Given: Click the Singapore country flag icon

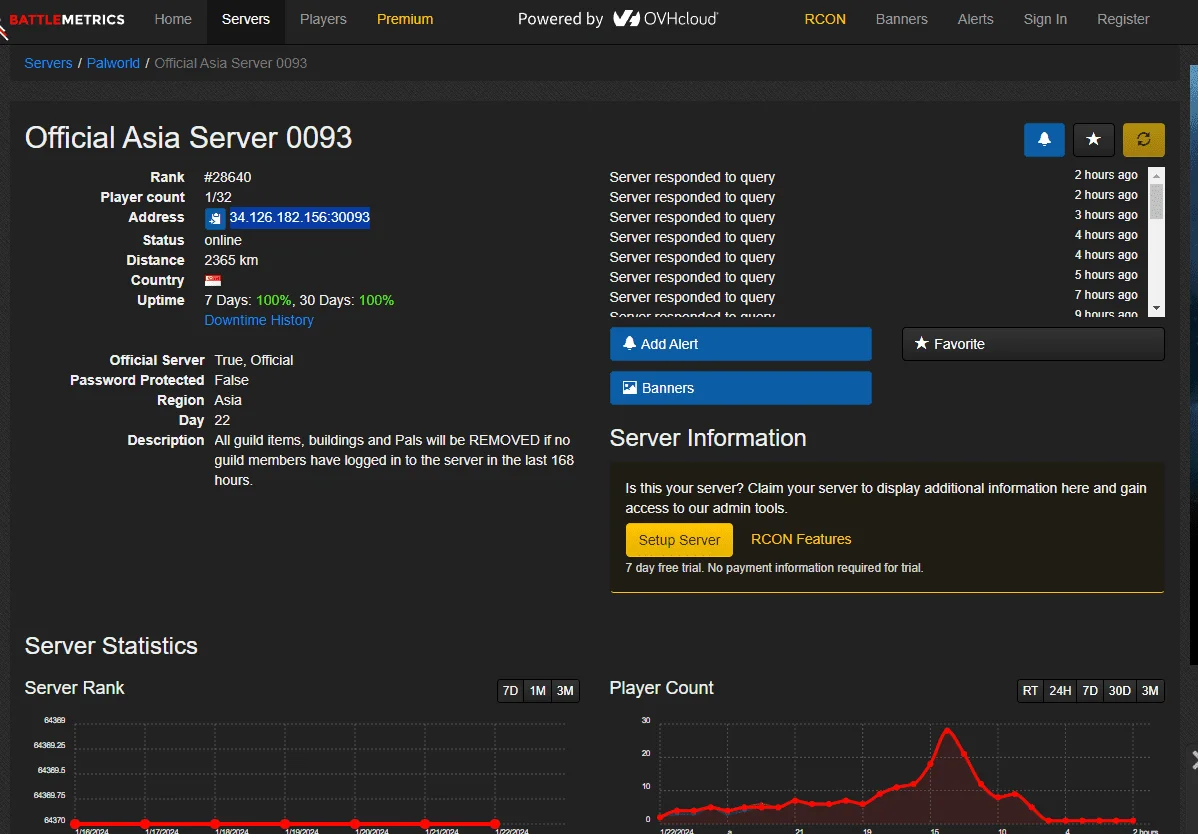Looking at the screenshot, I should pos(213,280).
